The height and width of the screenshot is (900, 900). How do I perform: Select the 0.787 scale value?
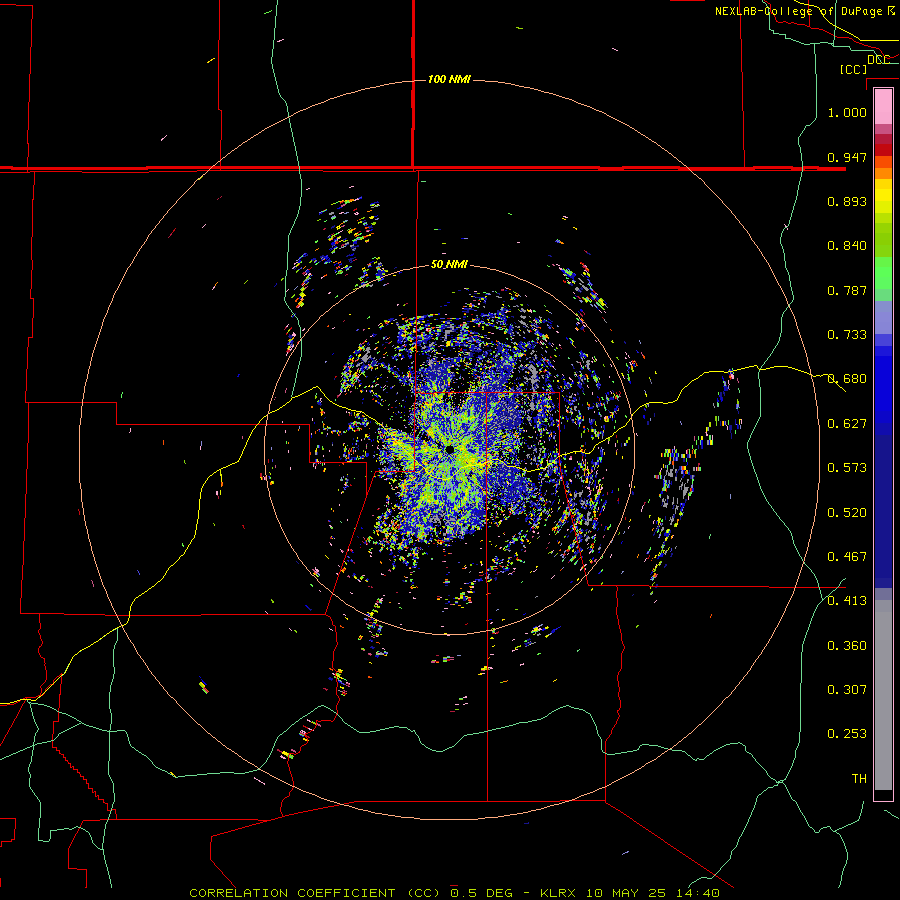coord(847,290)
